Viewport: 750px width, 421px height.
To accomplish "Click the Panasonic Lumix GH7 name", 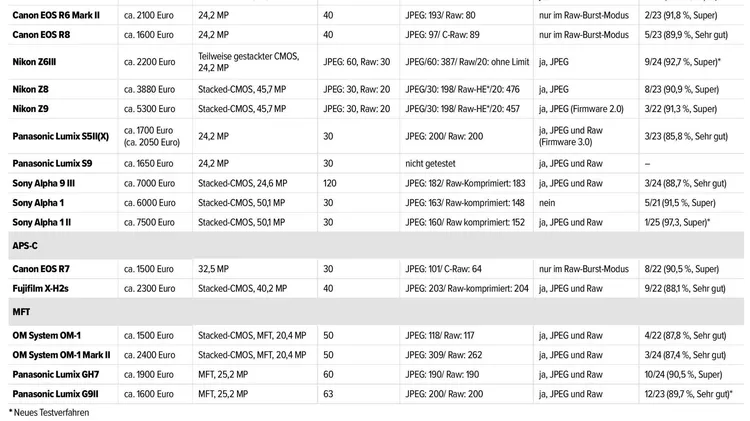I will 55,375.
